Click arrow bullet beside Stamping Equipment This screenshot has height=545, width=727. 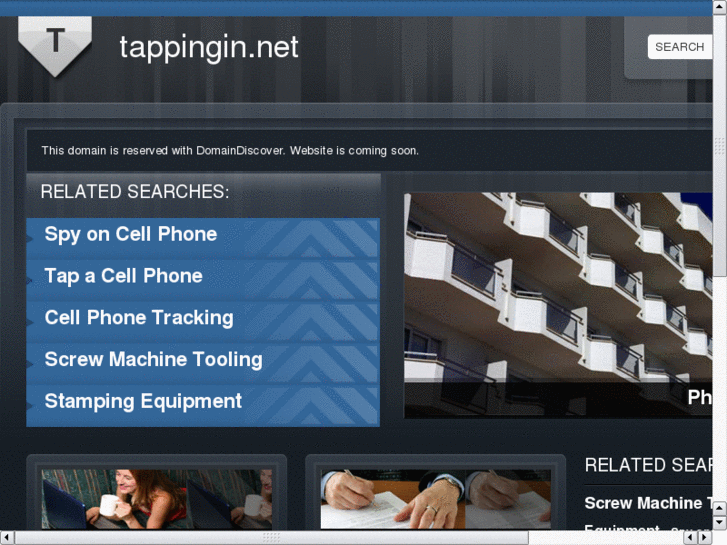tap(30, 406)
